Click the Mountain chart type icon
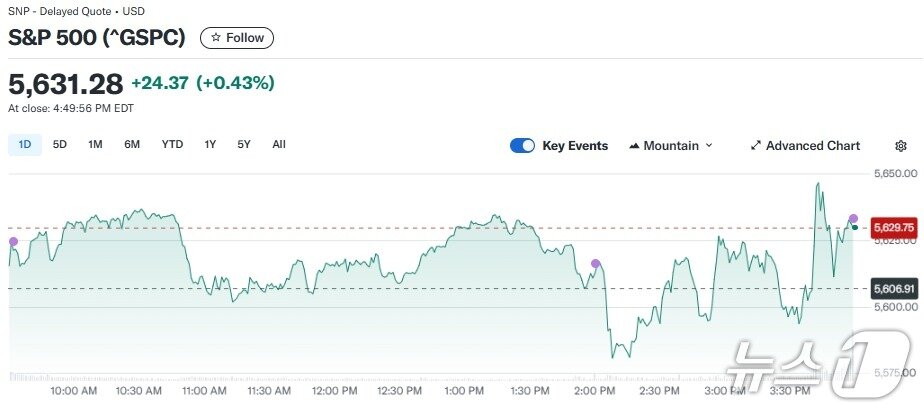Image resolution: width=924 pixels, height=412 pixels. pyautogui.click(x=635, y=146)
